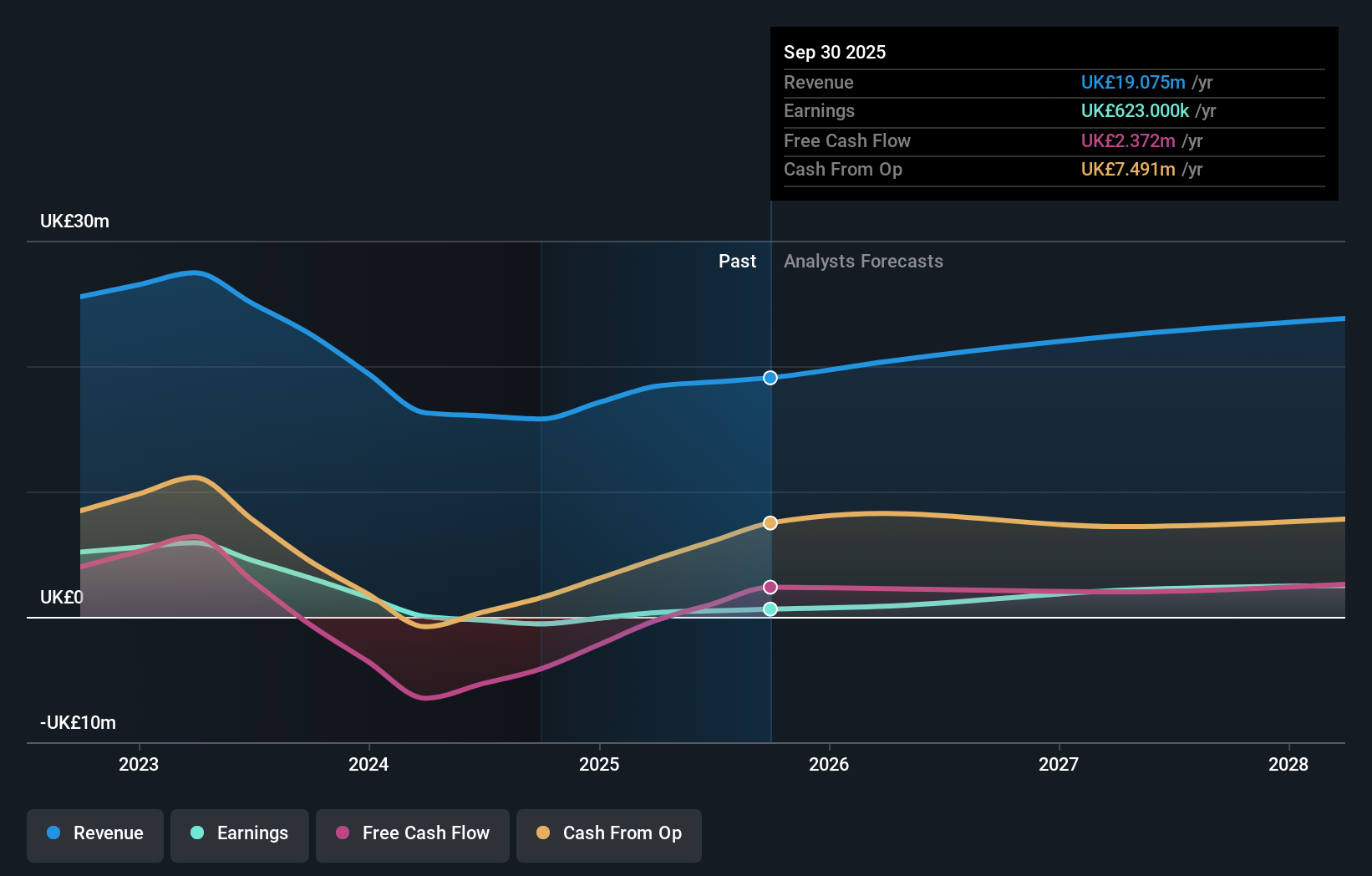Click the blue Revenue data point marker
Screen dimensions: 1372x876
point(769,378)
